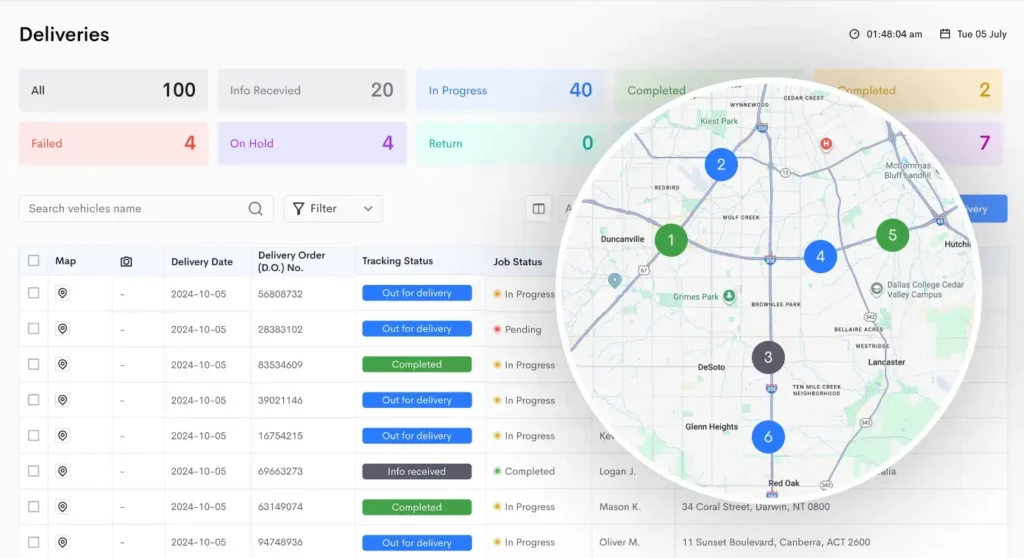Viewport: 1024px width, 558px height.
Task: Click Pending status for order 28383102
Action: tap(523, 329)
